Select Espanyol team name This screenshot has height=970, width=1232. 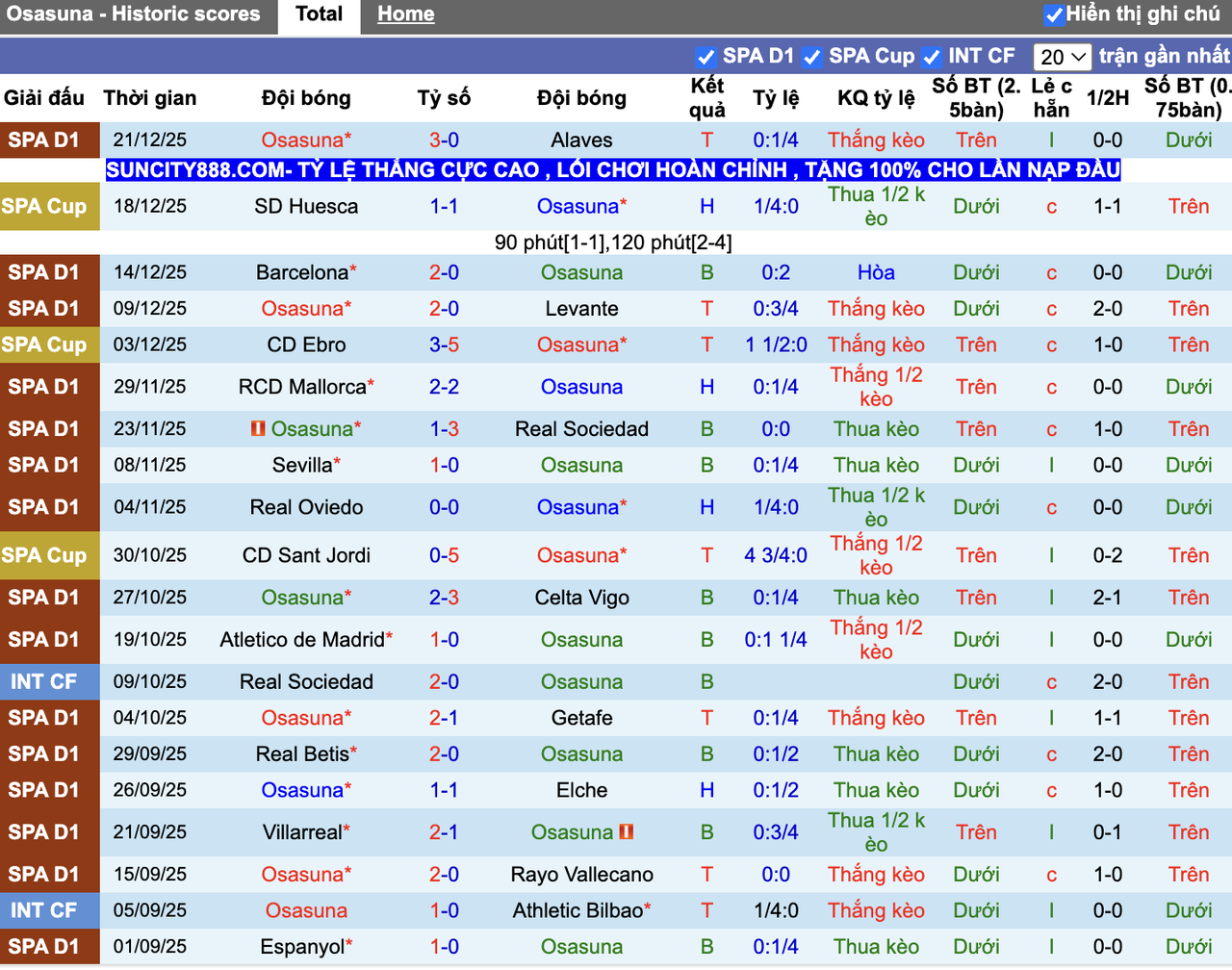(x=301, y=947)
